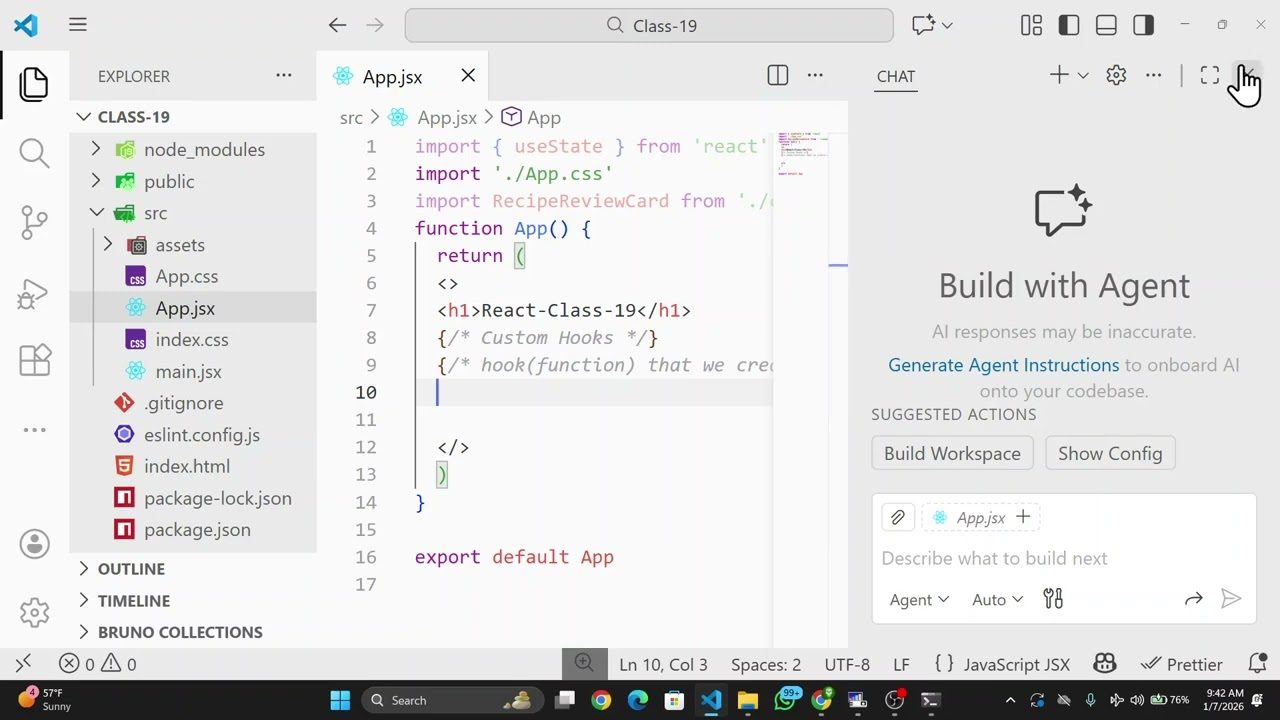Expand the node_modules folder
This screenshot has width=1280, height=720.
[95, 149]
